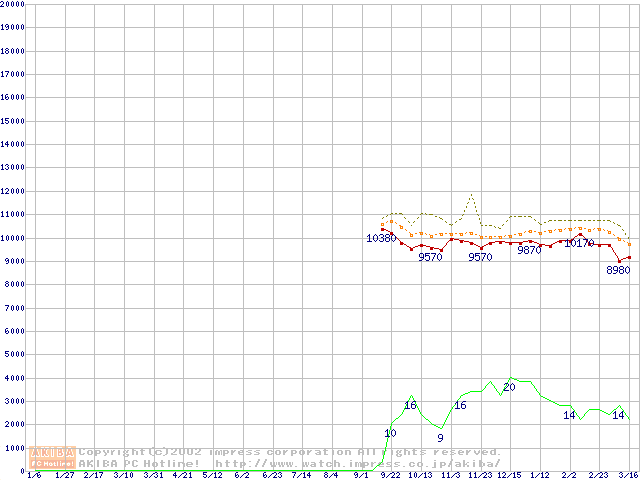Click the 12/15 date axis label
640x480 pixels.
(x=509, y=476)
